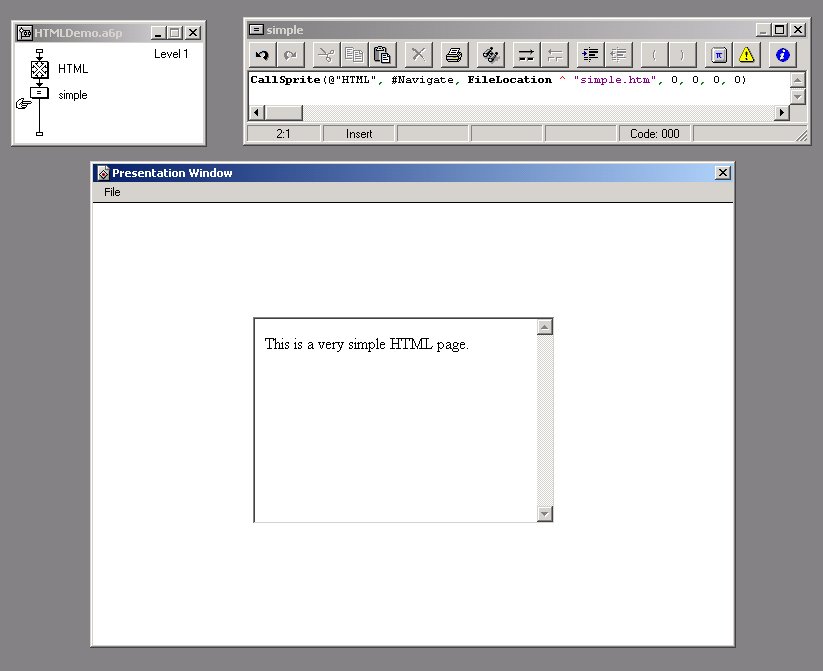Close the Presentation Window

(x=723, y=173)
